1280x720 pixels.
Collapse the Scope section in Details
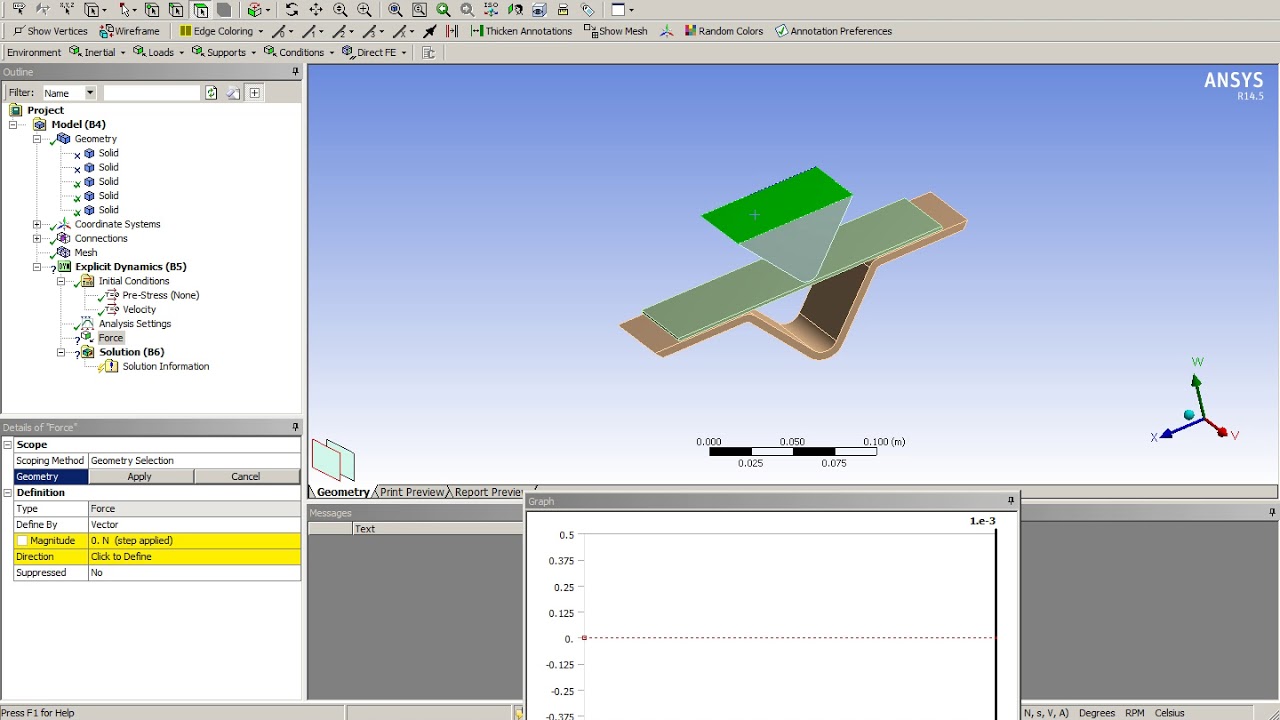7,444
